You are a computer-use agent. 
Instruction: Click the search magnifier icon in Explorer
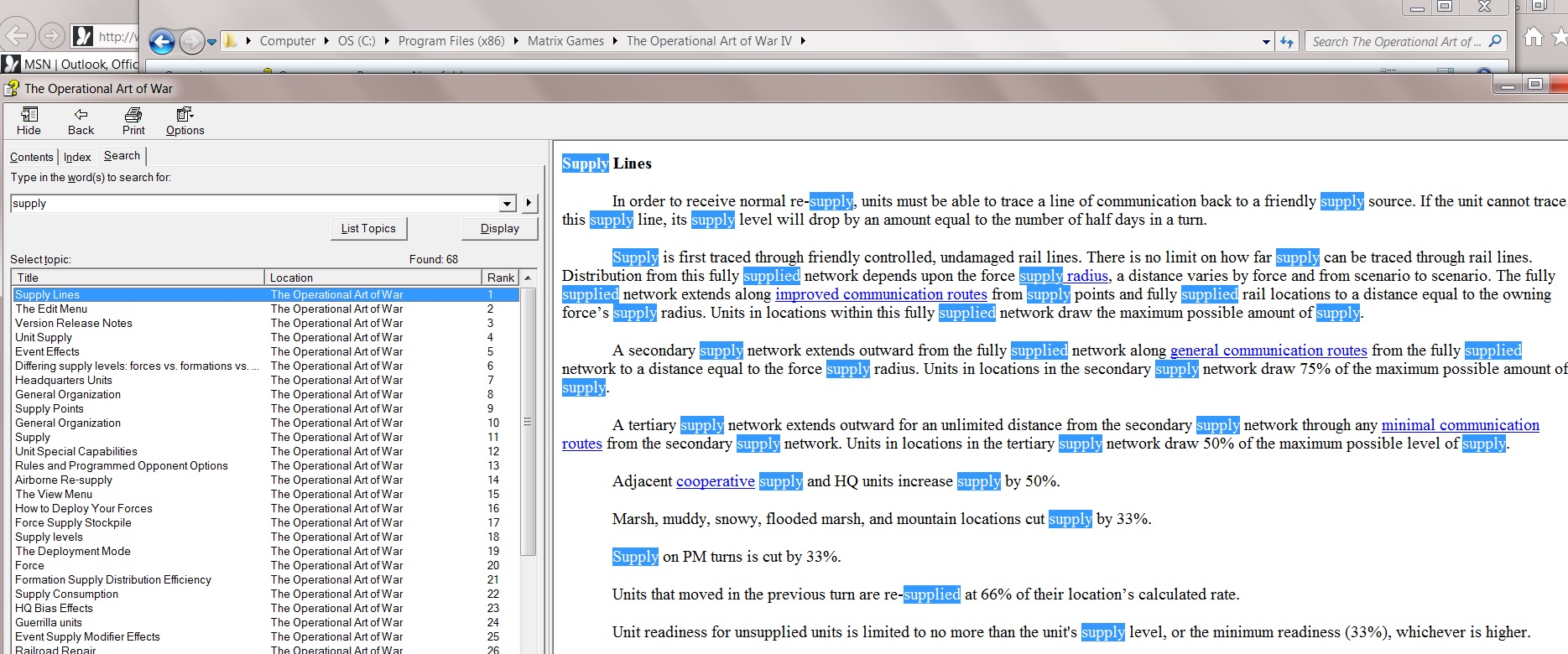coord(1494,41)
